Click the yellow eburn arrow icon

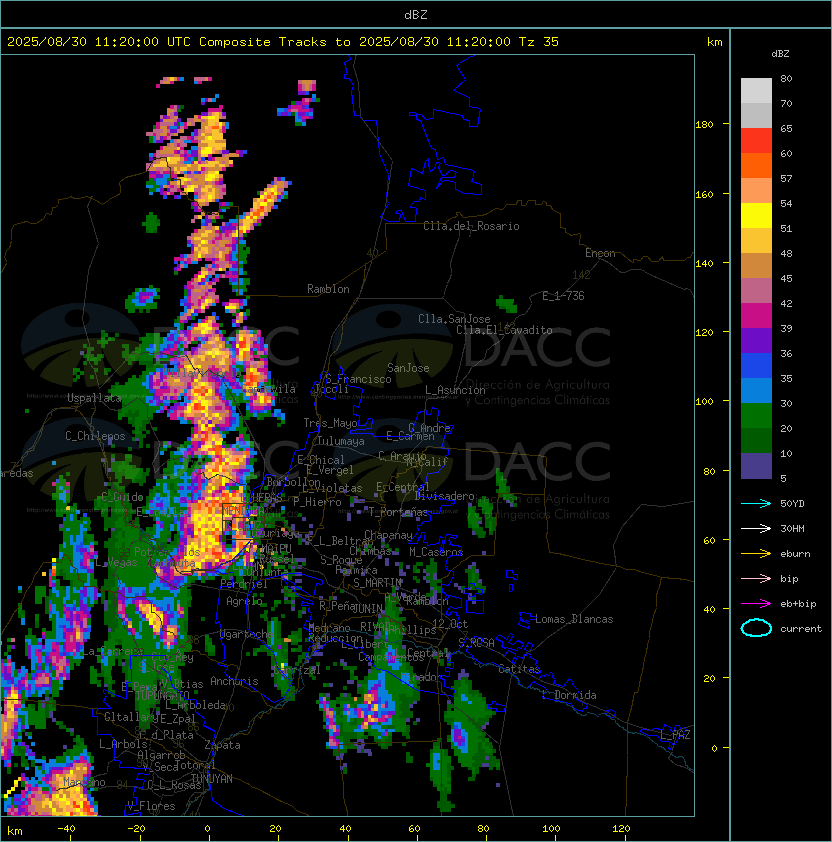click(756, 554)
